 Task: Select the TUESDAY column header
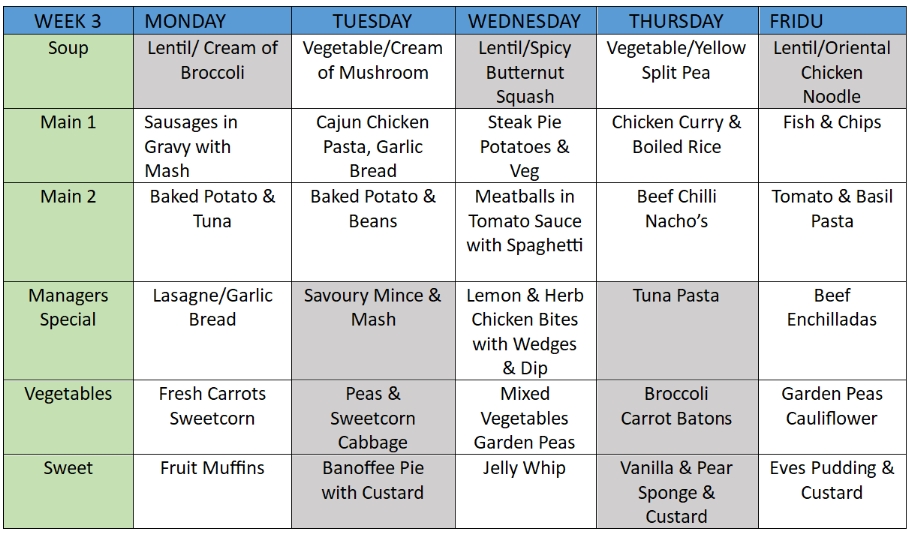(372, 20)
